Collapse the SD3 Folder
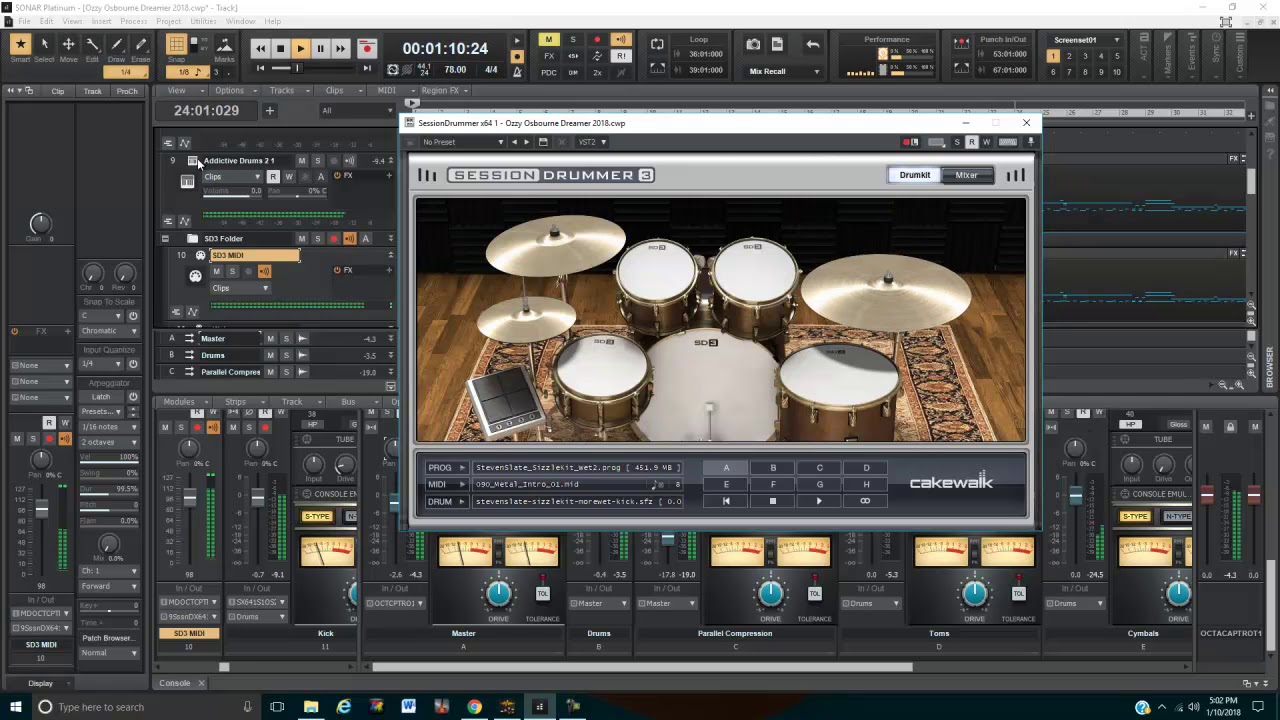Image resolution: width=1280 pixels, height=720 pixels. click(165, 239)
